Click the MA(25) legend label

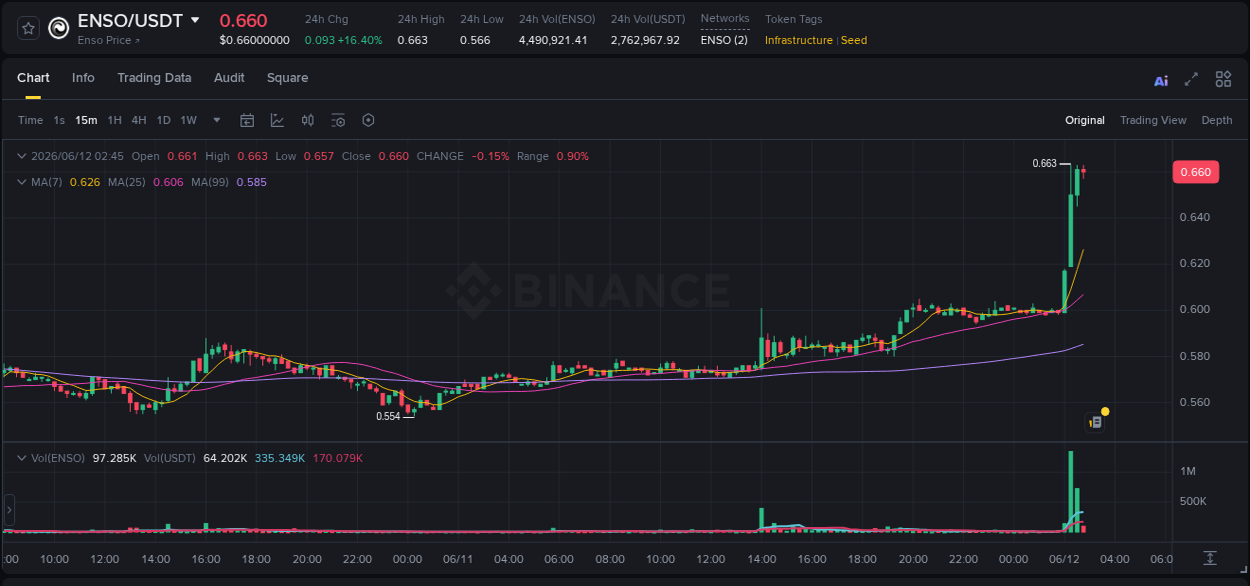click(127, 182)
